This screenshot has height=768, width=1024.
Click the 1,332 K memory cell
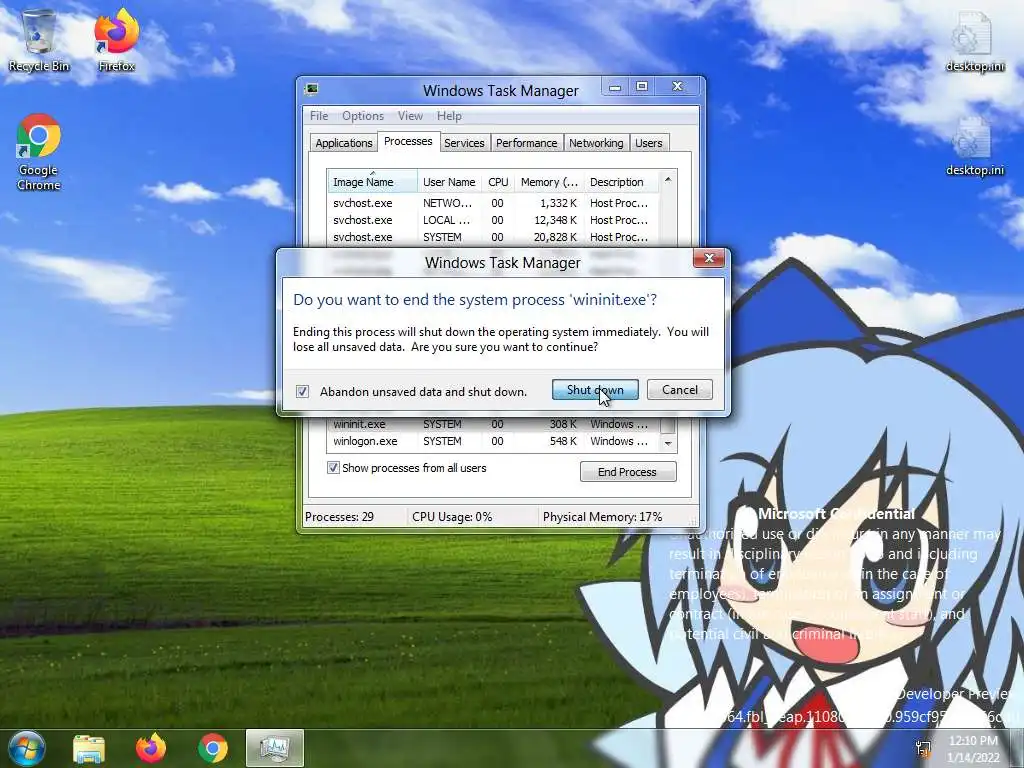558,203
